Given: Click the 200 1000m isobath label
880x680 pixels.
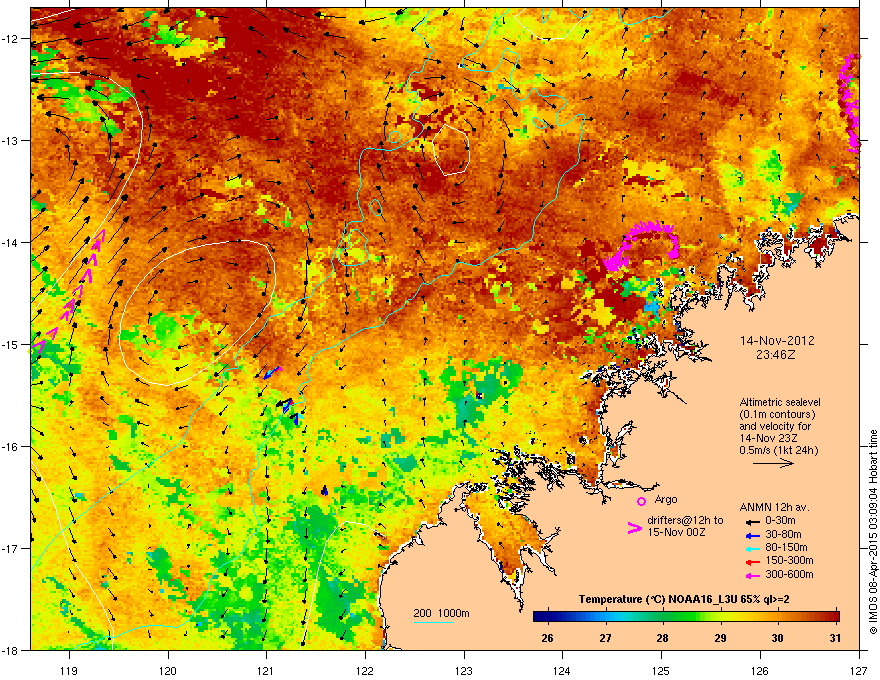Looking at the screenshot, I should 441,613.
